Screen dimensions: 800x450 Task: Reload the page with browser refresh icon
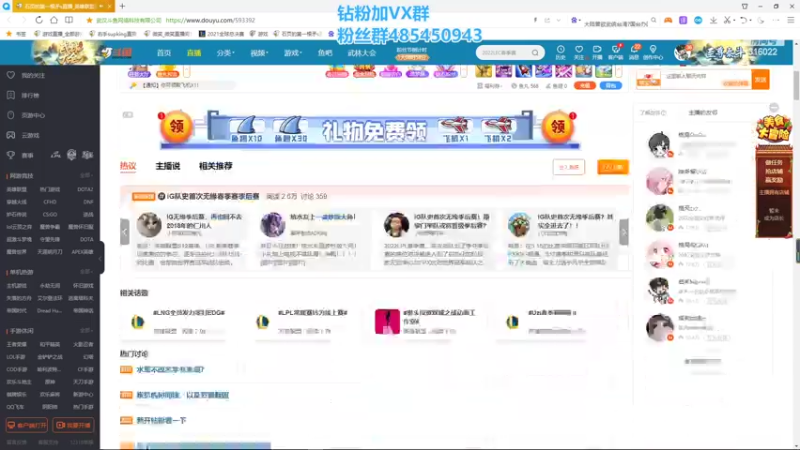(x=39, y=20)
